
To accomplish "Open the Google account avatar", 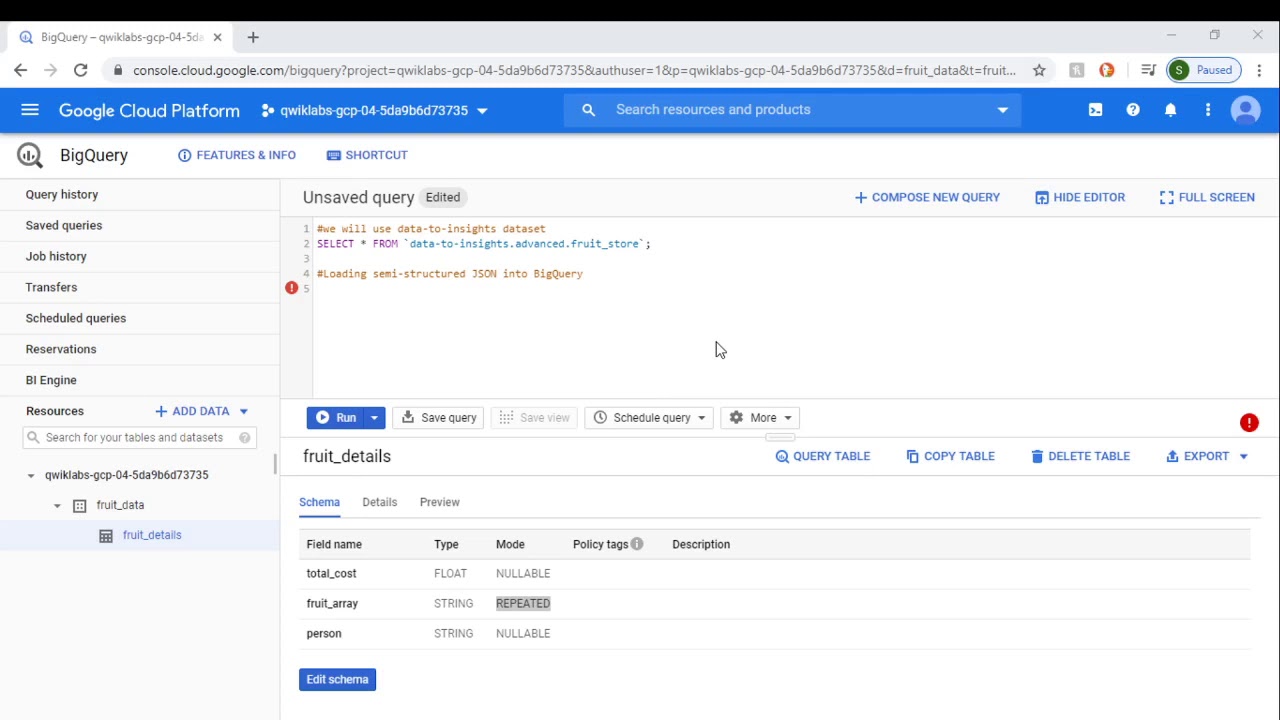I will coord(1245,110).
